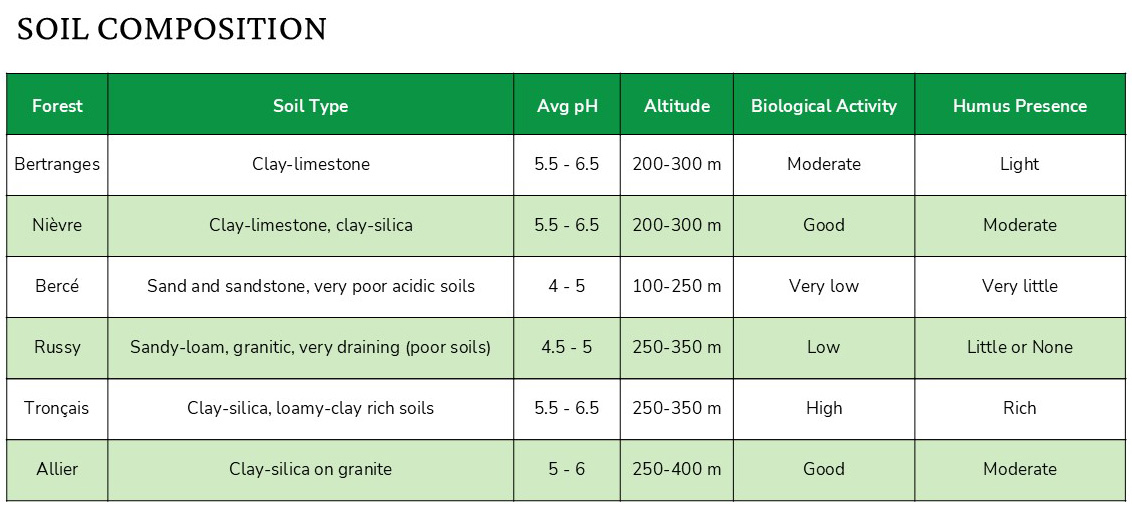1132x507 pixels.
Task: Select the Soil Type column header
Action: (310, 105)
